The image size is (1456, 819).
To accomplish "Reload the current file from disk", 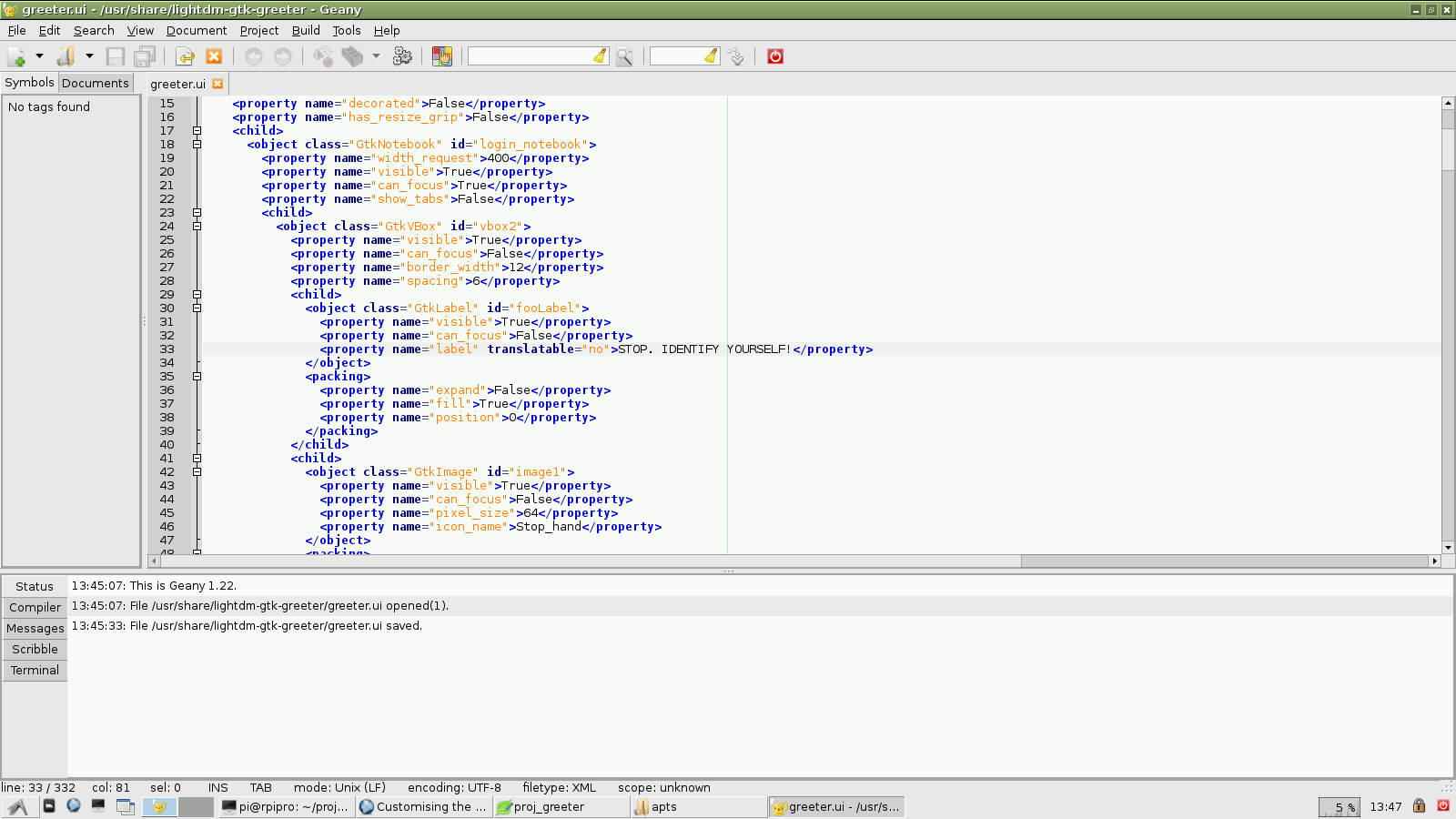I will (x=185, y=56).
